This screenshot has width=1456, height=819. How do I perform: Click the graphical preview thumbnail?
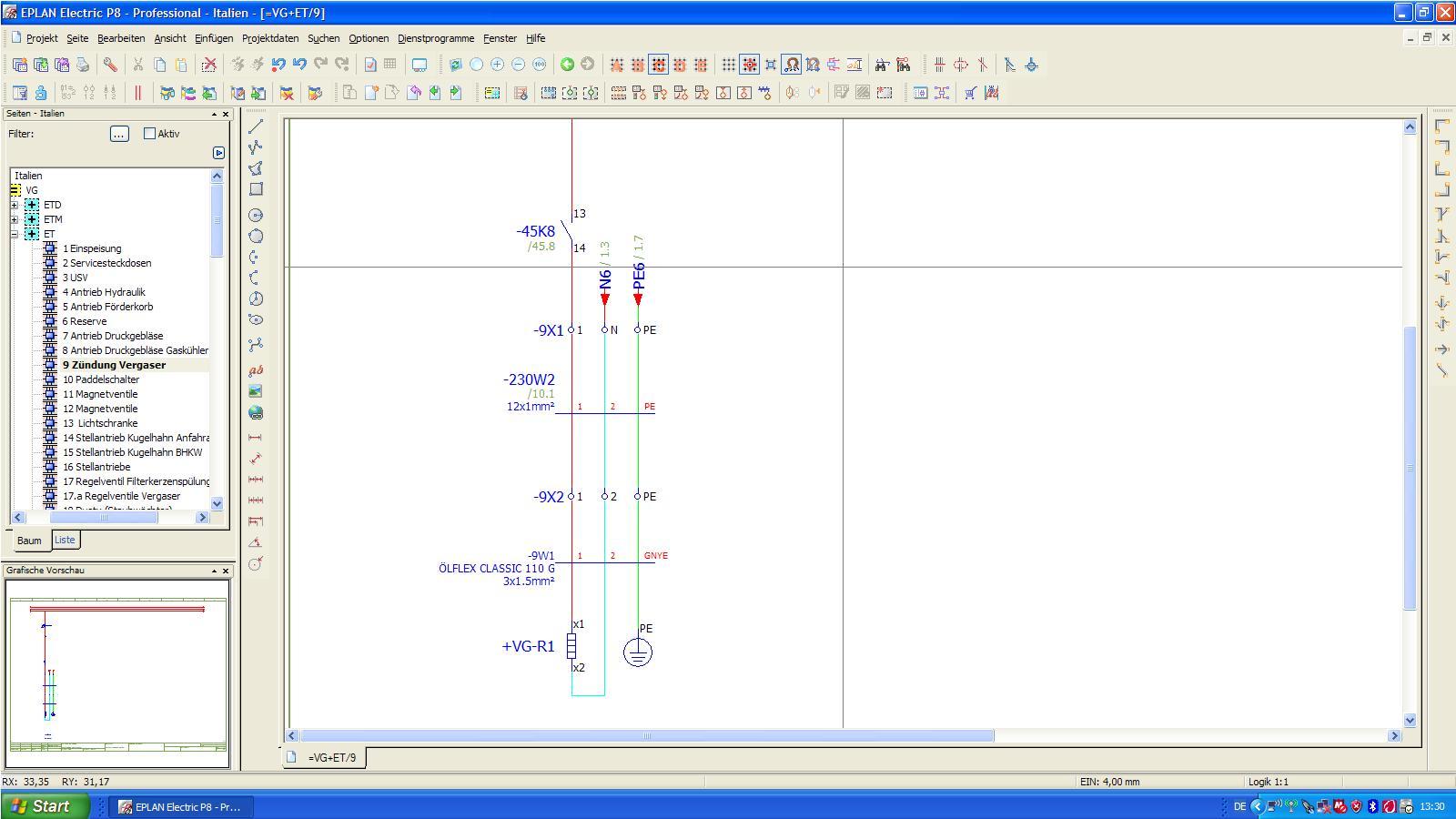pyautogui.click(x=117, y=673)
